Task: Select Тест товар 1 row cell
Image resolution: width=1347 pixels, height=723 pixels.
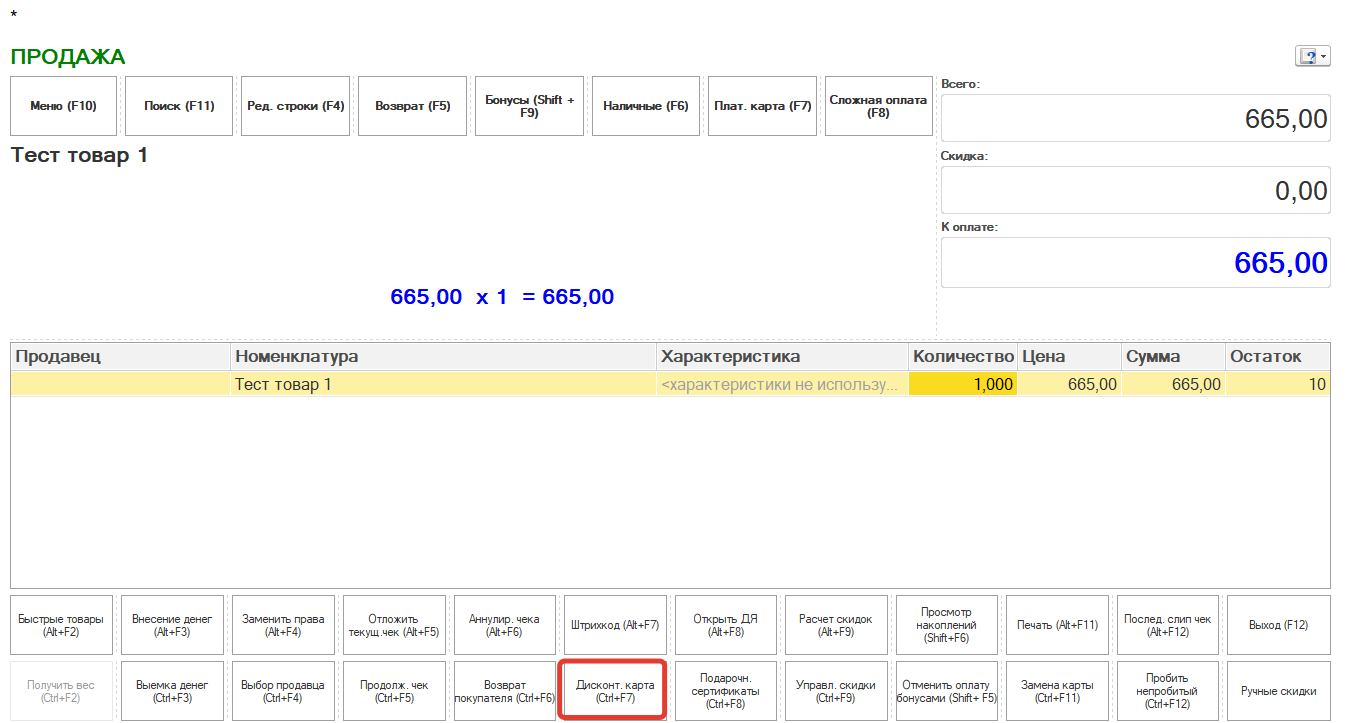Action: (443, 384)
